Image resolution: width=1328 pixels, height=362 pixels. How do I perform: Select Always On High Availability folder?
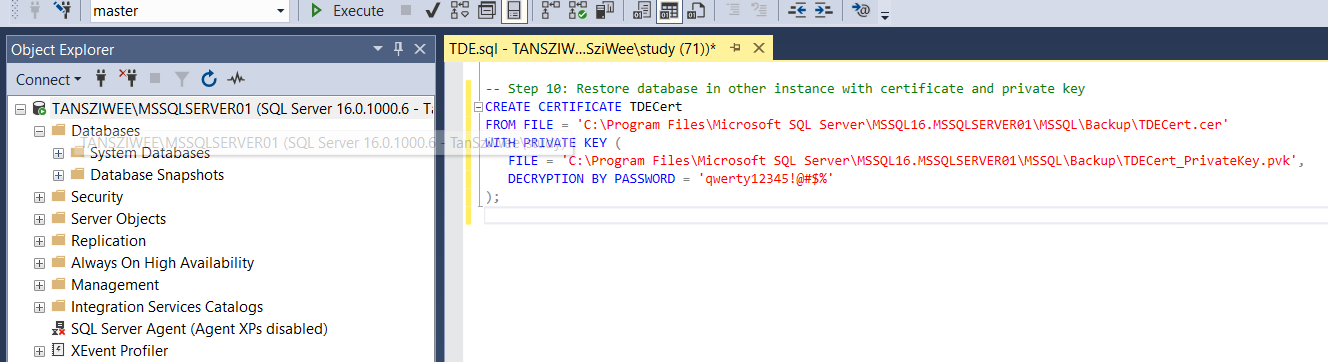click(162, 263)
